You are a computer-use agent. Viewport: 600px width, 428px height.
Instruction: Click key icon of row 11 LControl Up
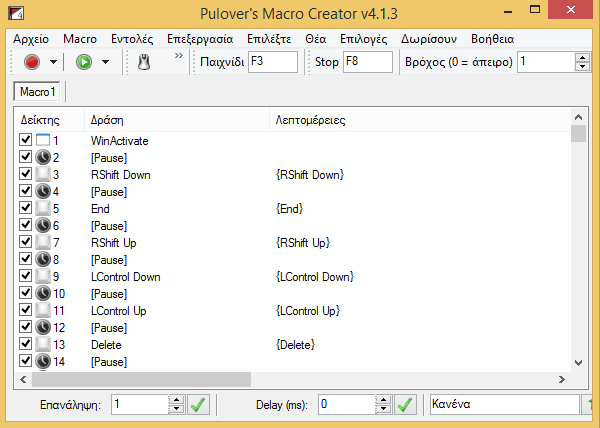coord(43,311)
